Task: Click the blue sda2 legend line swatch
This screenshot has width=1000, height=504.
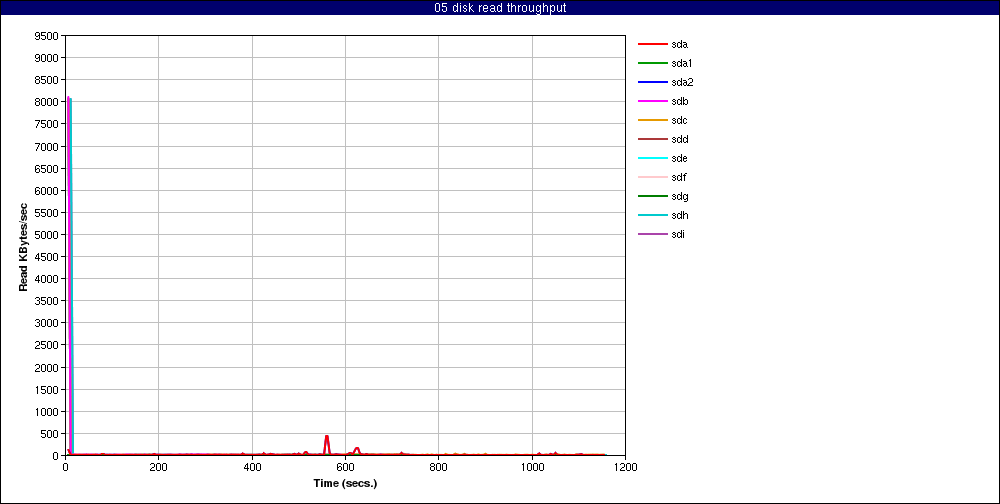Action: click(x=652, y=82)
